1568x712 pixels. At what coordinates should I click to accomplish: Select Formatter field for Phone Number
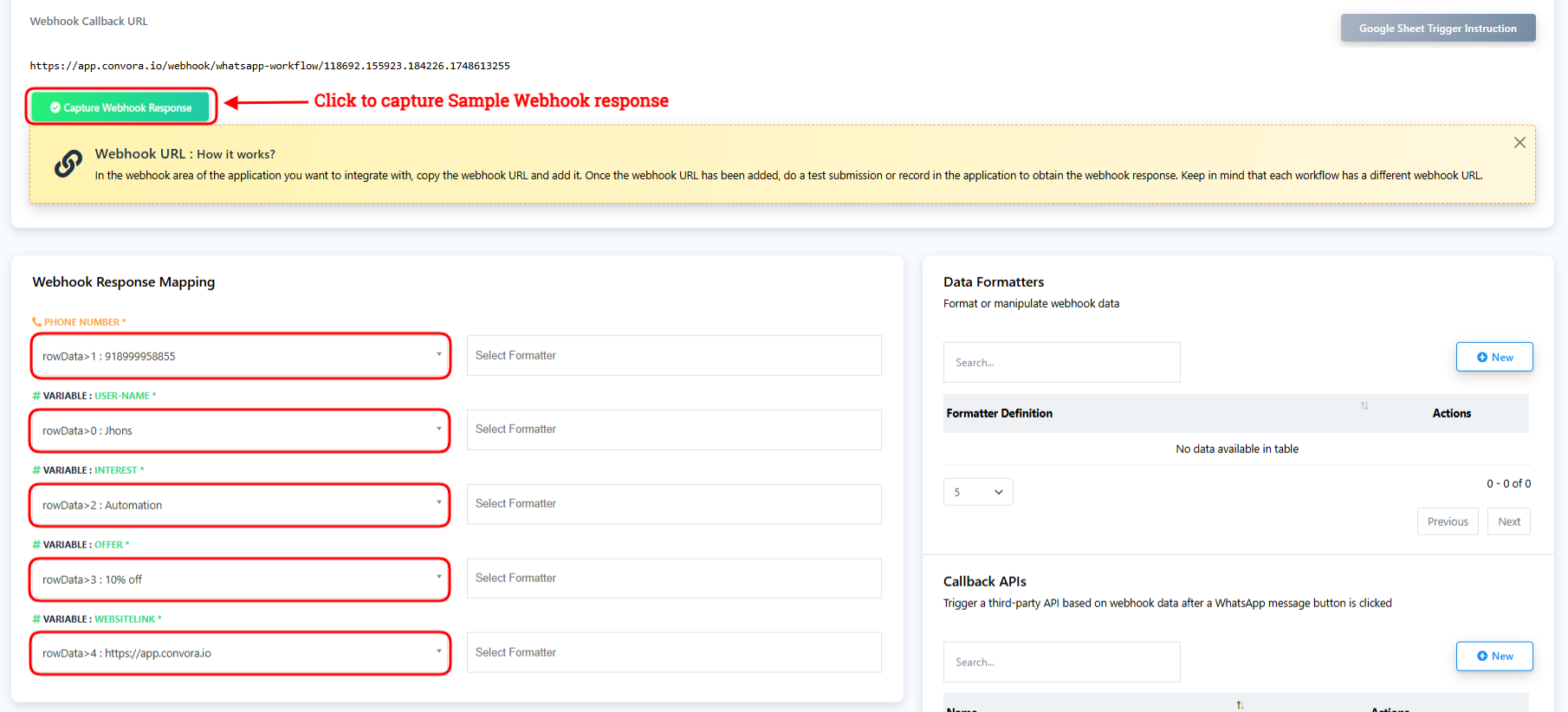pyautogui.click(x=673, y=356)
